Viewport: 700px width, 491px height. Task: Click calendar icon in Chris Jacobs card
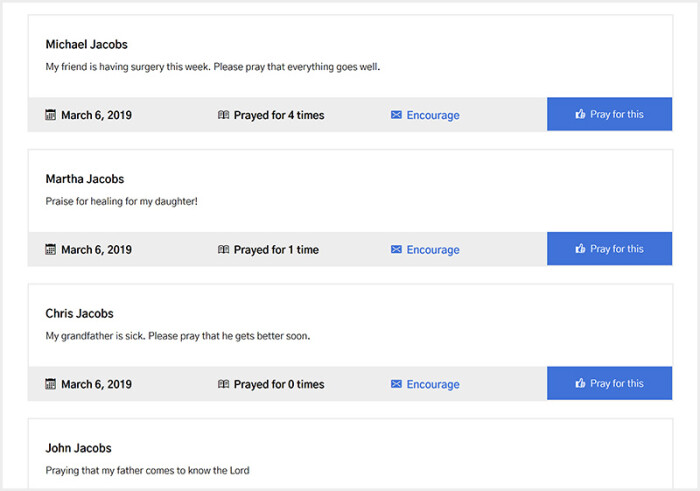tap(51, 384)
